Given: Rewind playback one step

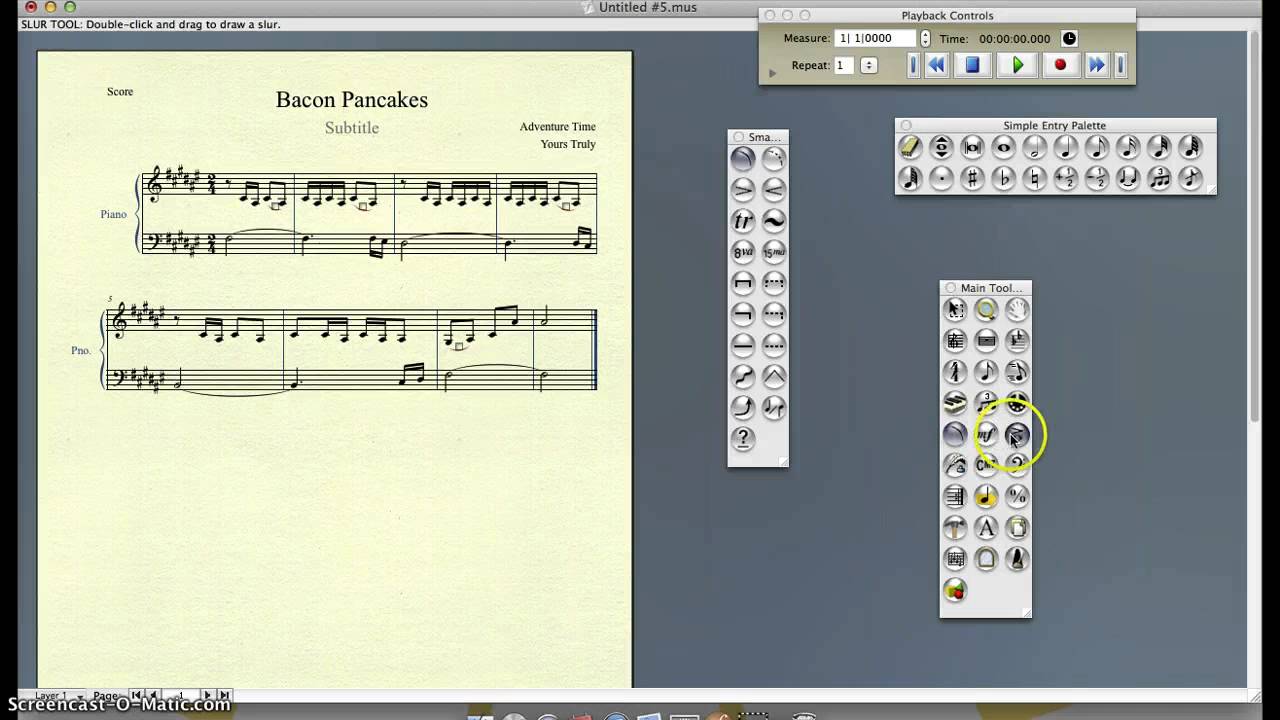Looking at the screenshot, I should click(936, 65).
